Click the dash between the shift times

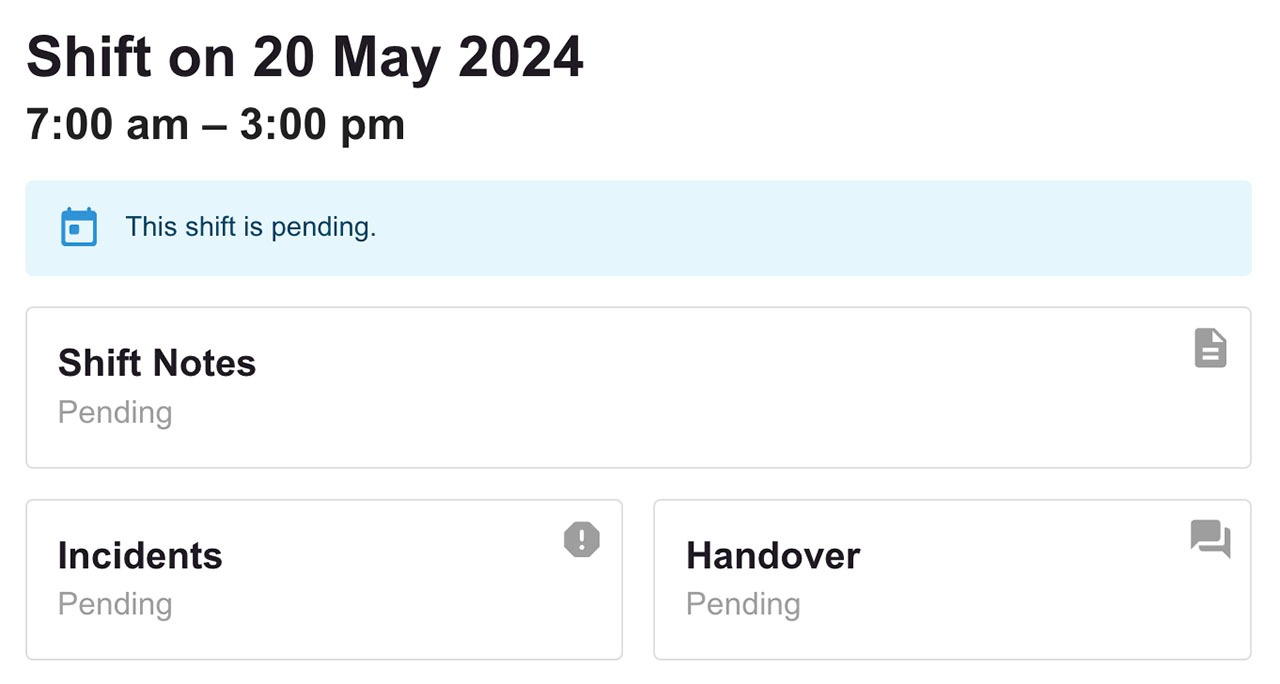[x=214, y=125]
